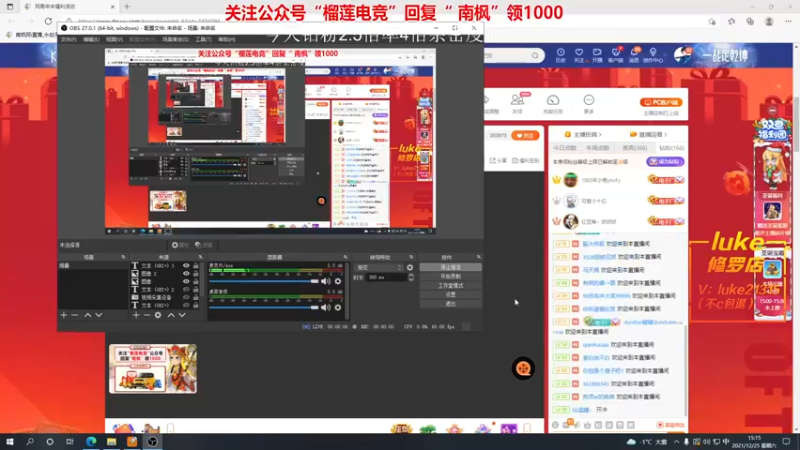Viewport: 800px width, 450px height.
Task: Pop out the 混音器 dock panel
Action: coord(345,257)
